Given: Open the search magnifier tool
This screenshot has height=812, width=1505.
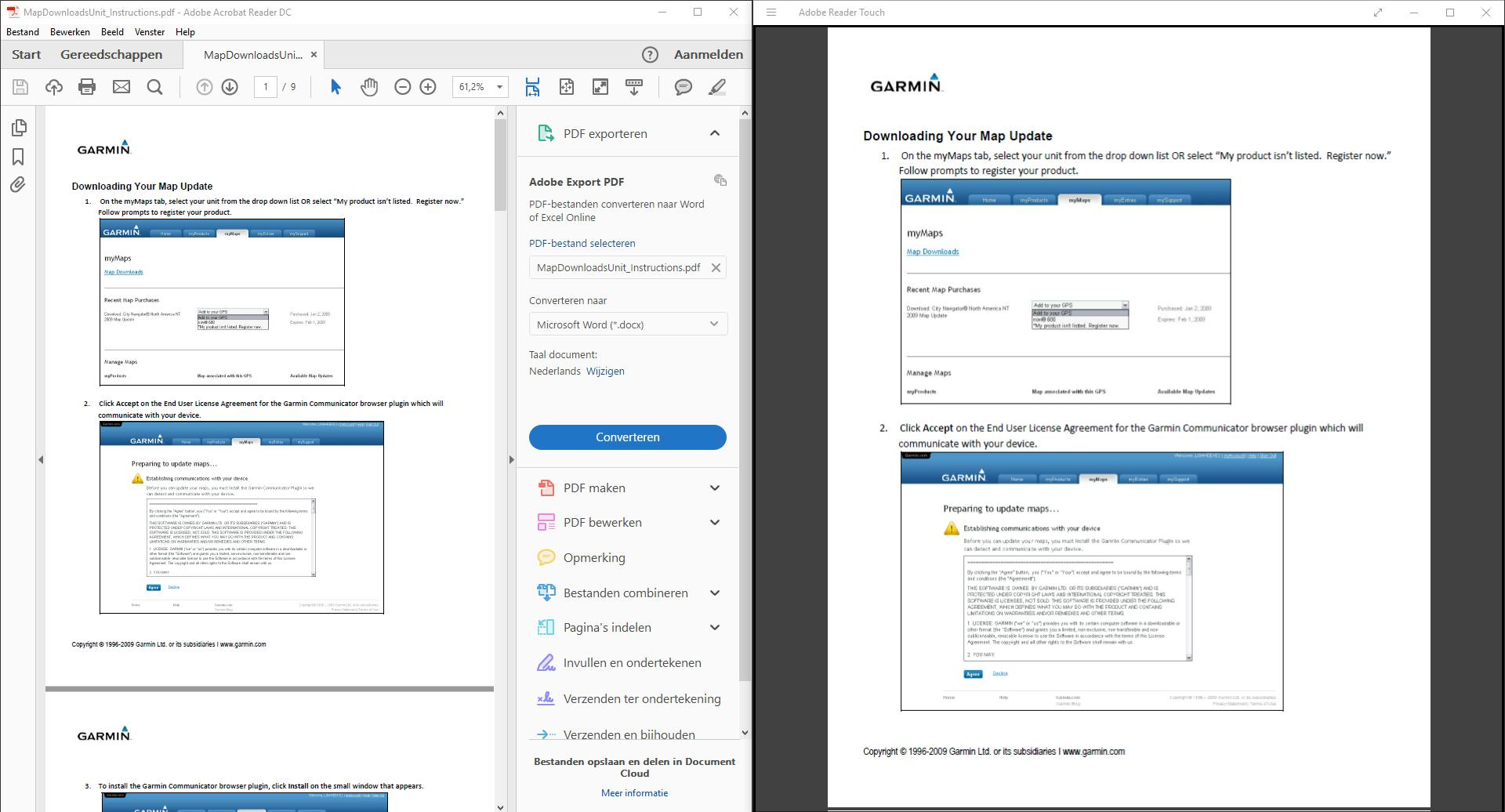Looking at the screenshot, I should [155, 87].
